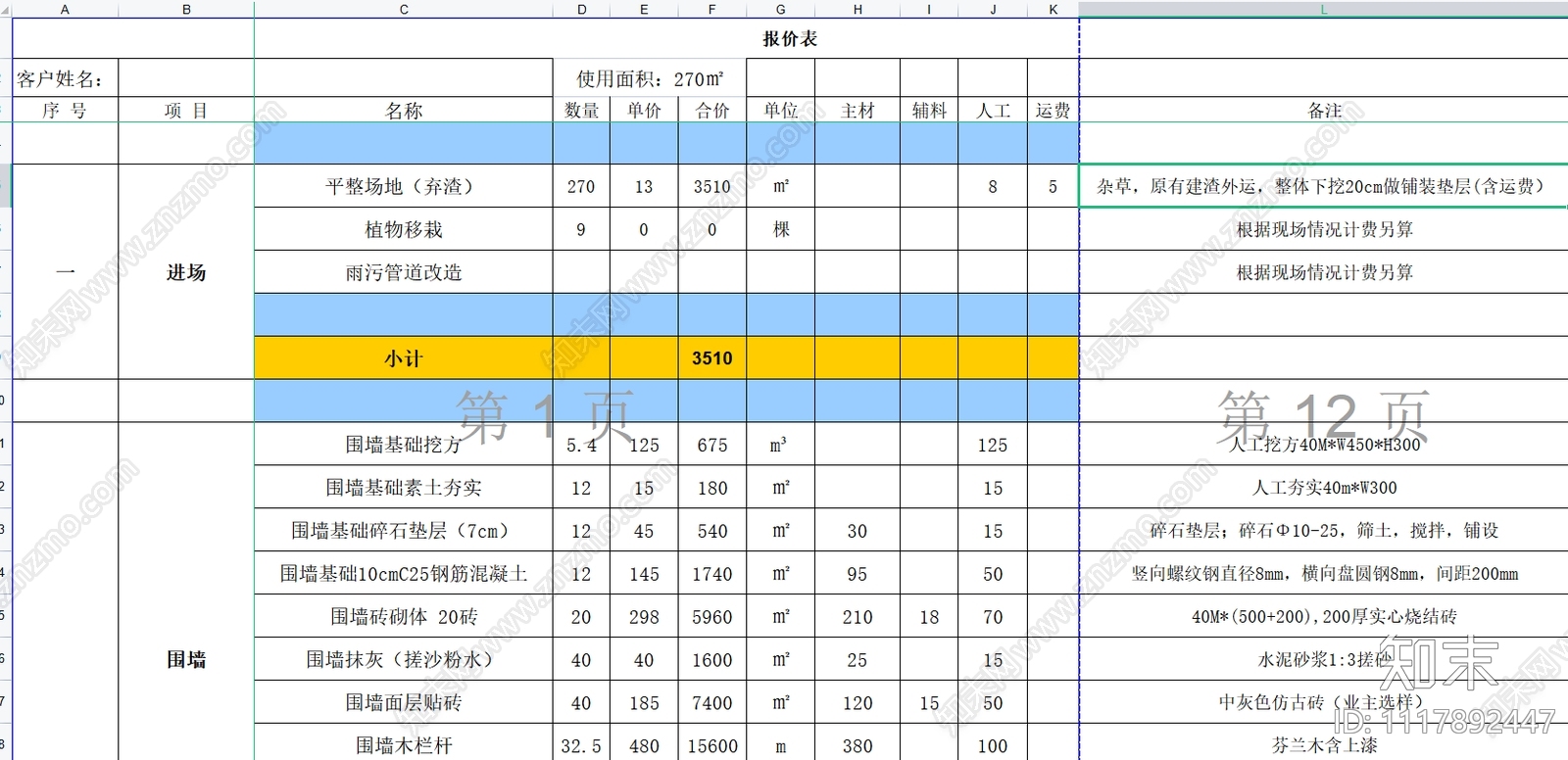Select column C header
The image size is (1568, 760).
(404, 9)
